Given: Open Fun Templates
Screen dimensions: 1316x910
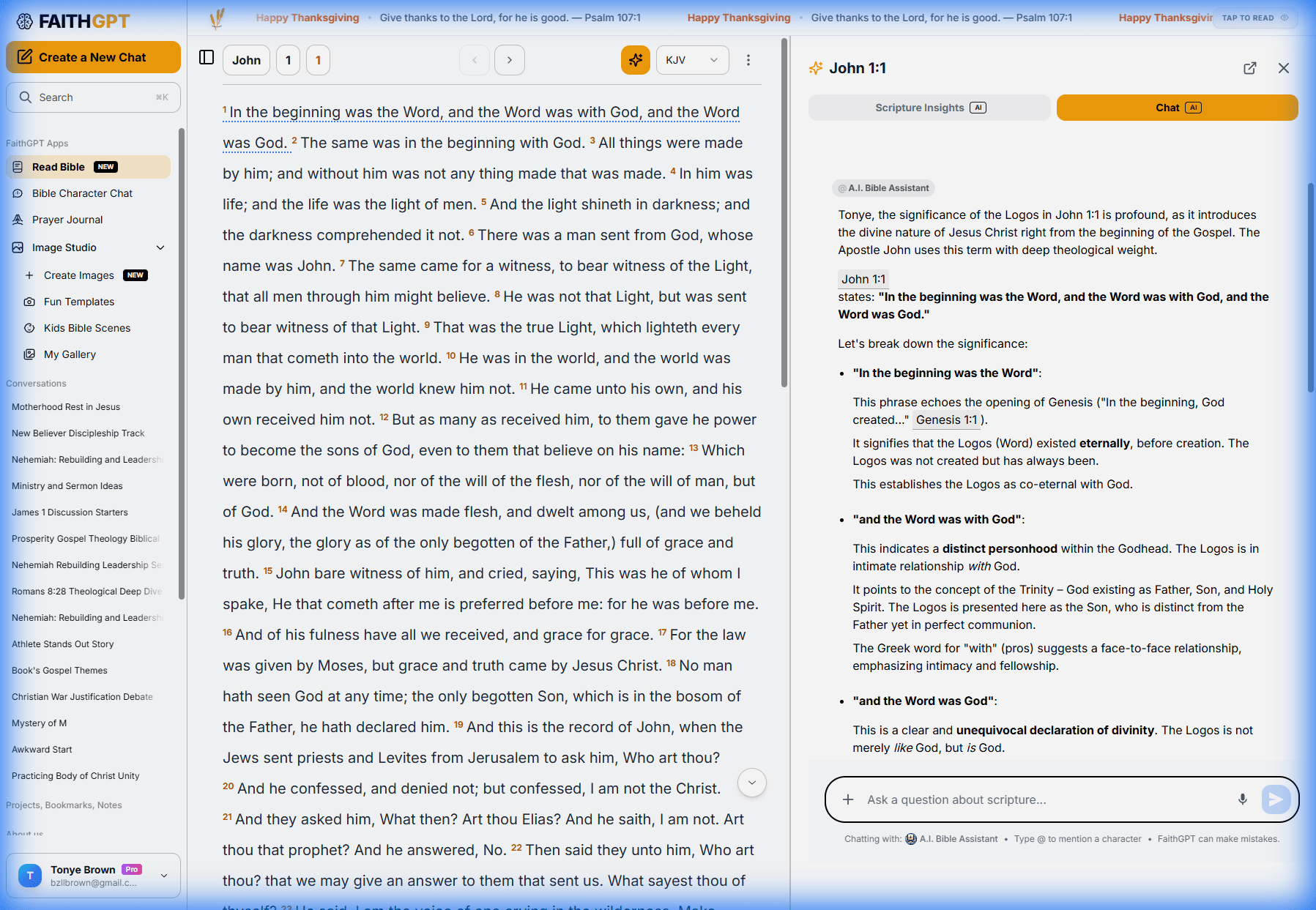Looking at the screenshot, I should tap(79, 302).
